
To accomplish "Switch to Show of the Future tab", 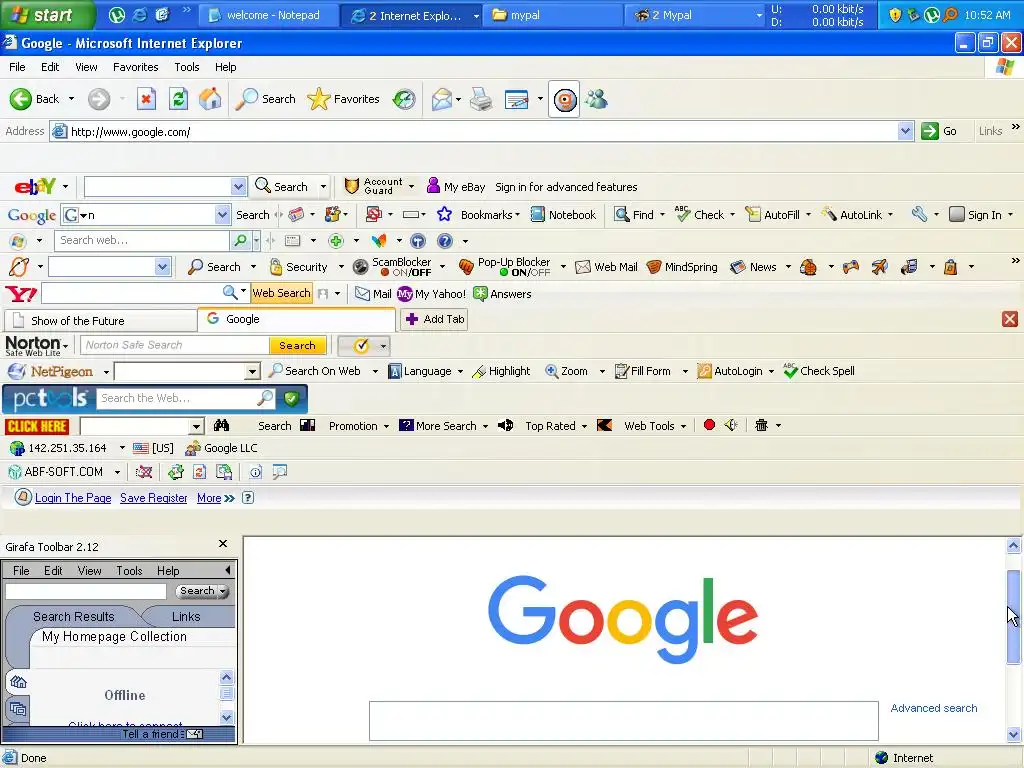I will [101, 321].
